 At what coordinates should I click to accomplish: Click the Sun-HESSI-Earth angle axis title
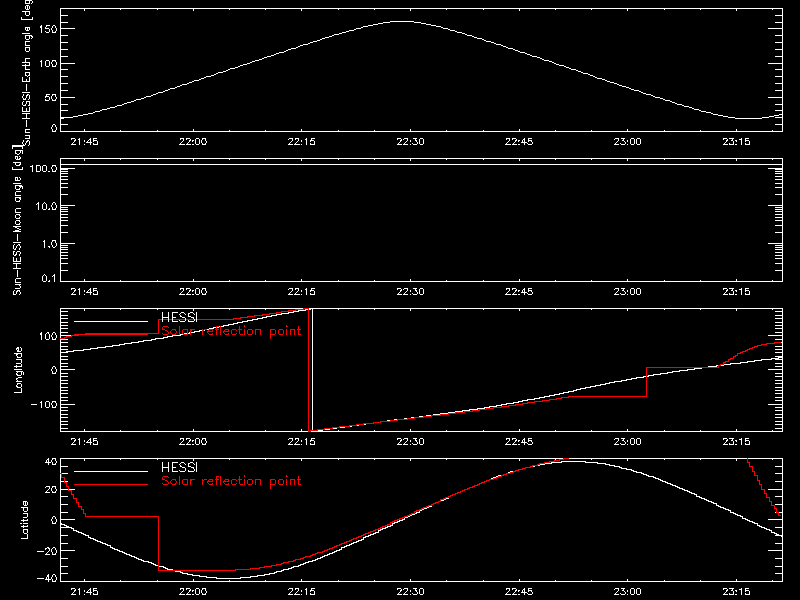click(x=27, y=72)
